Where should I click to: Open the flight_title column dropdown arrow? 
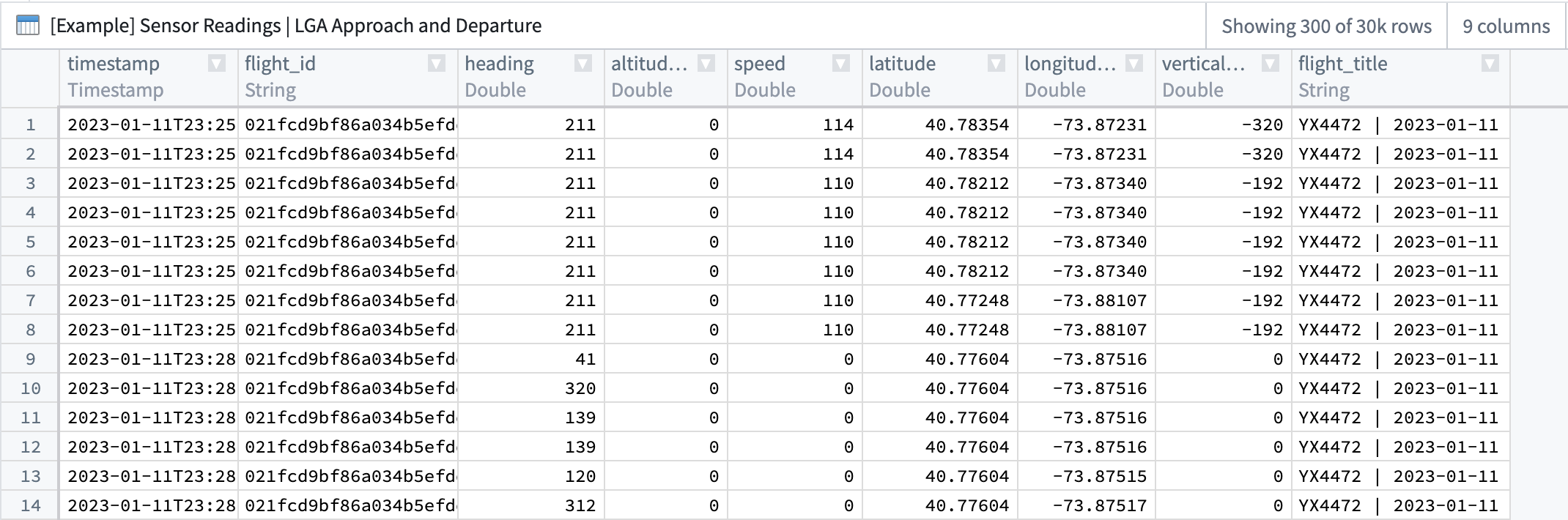click(1490, 64)
